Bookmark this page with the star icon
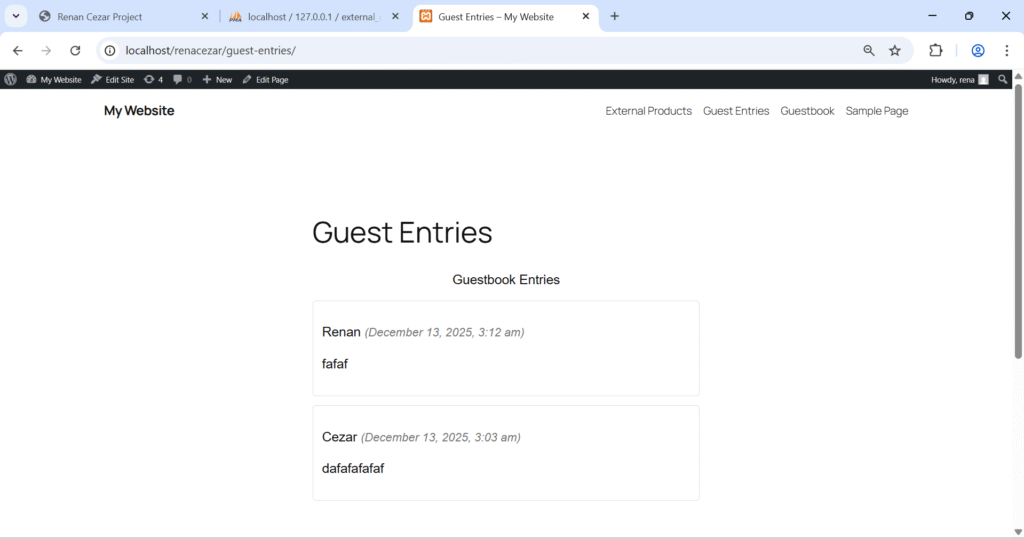This screenshot has width=1024, height=539. (x=895, y=51)
